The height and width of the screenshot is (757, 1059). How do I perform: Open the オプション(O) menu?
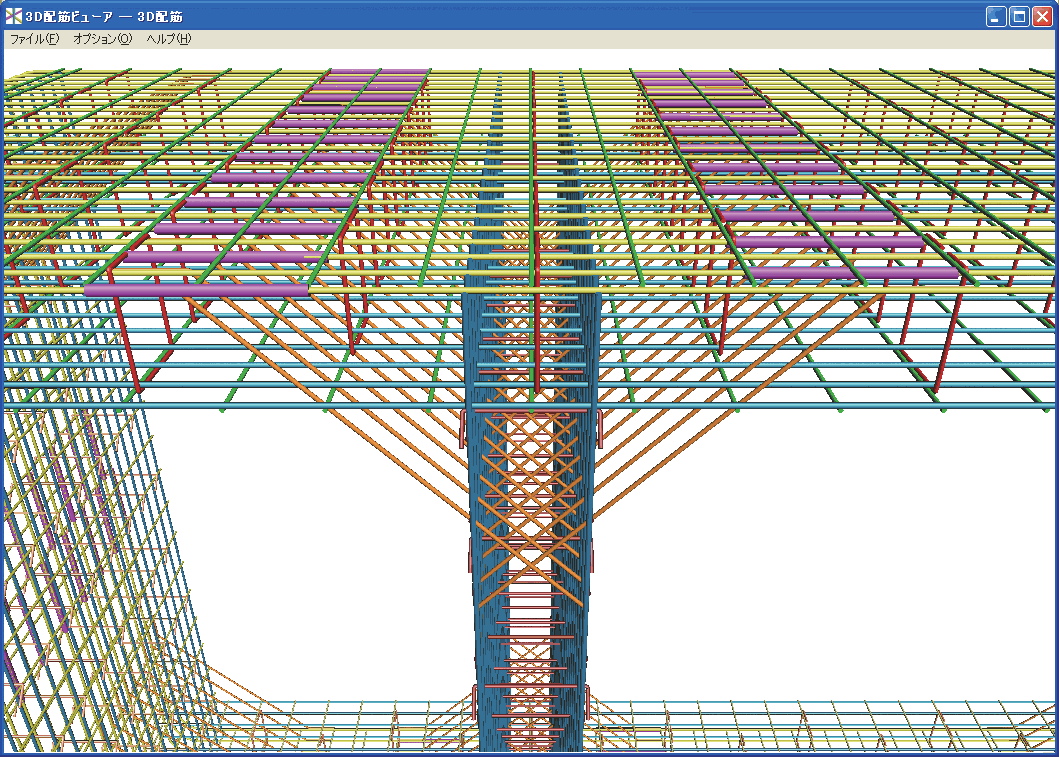coord(102,39)
